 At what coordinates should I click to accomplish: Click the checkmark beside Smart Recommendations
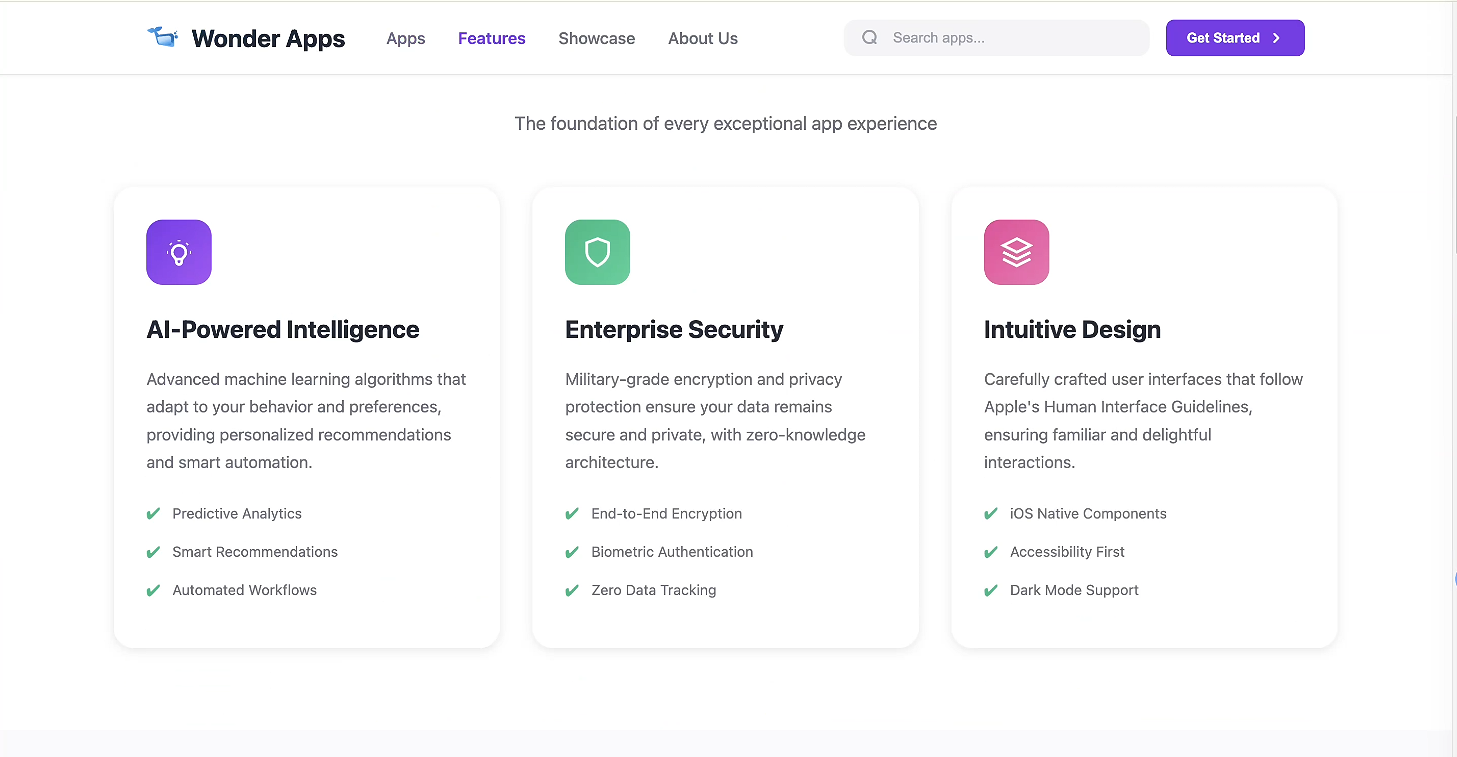153,552
